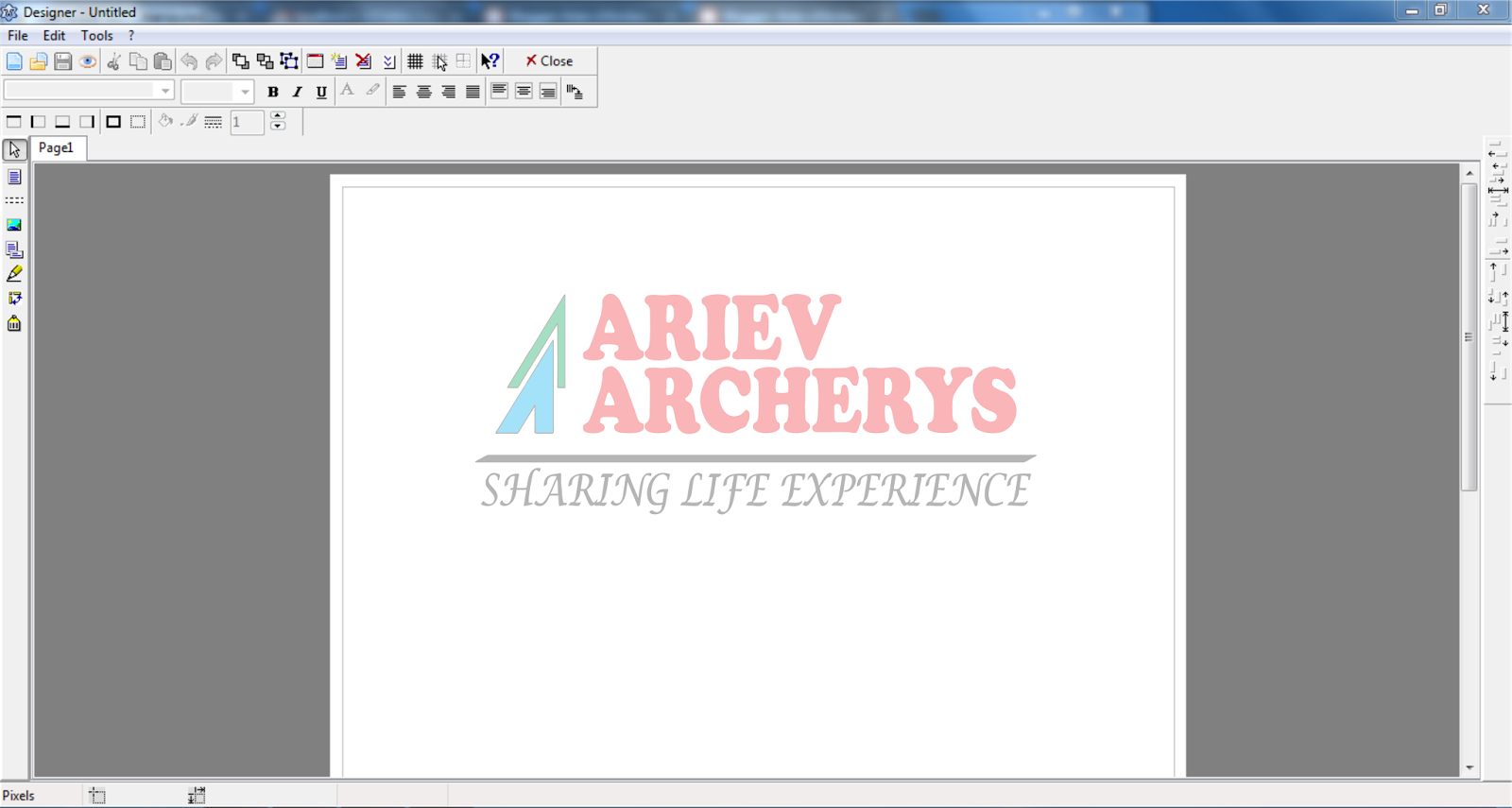This screenshot has height=808, width=1512.
Task: Align text right
Action: (449, 92)
